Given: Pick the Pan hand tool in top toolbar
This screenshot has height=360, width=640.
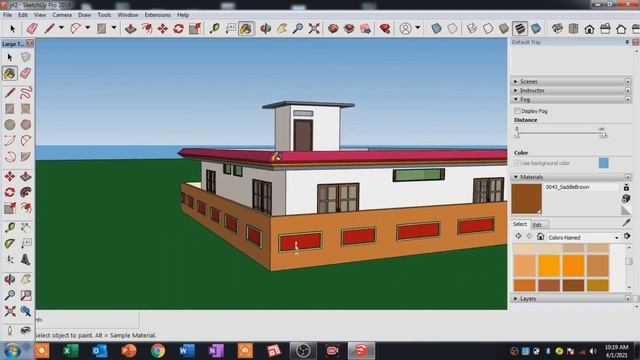Looking at the screenshot, I should [x=282, y=29].
